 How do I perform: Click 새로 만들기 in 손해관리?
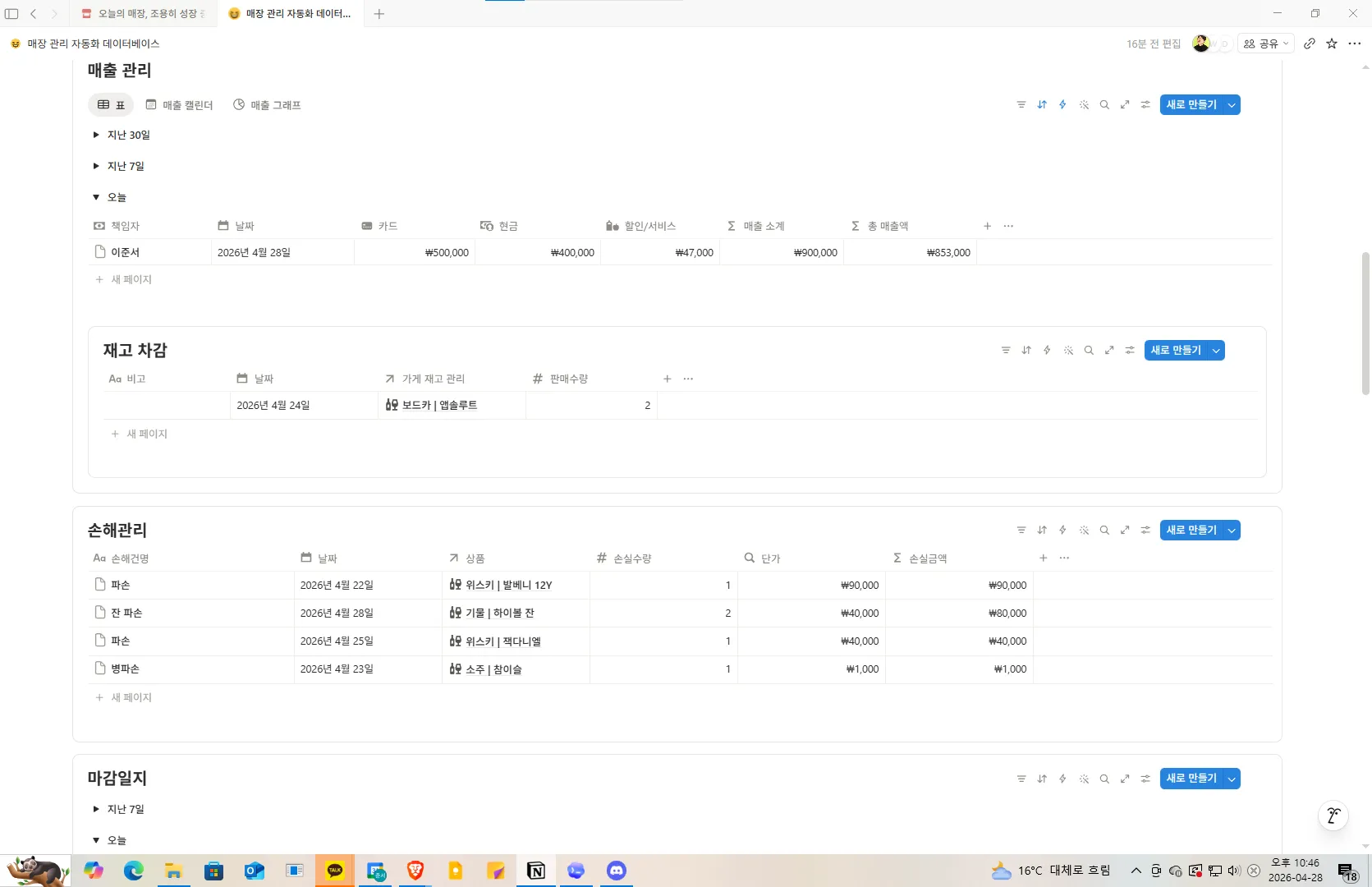pyautogui.click(x=1191, y=531)
